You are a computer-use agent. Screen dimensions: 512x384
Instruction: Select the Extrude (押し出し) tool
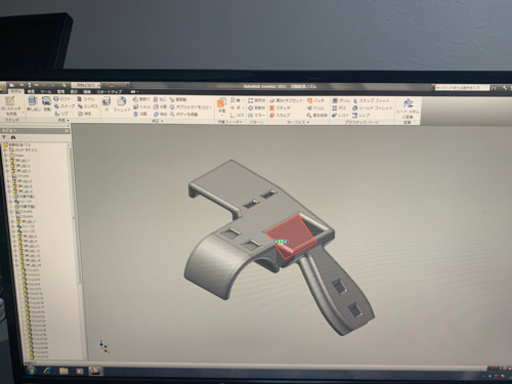32,104
